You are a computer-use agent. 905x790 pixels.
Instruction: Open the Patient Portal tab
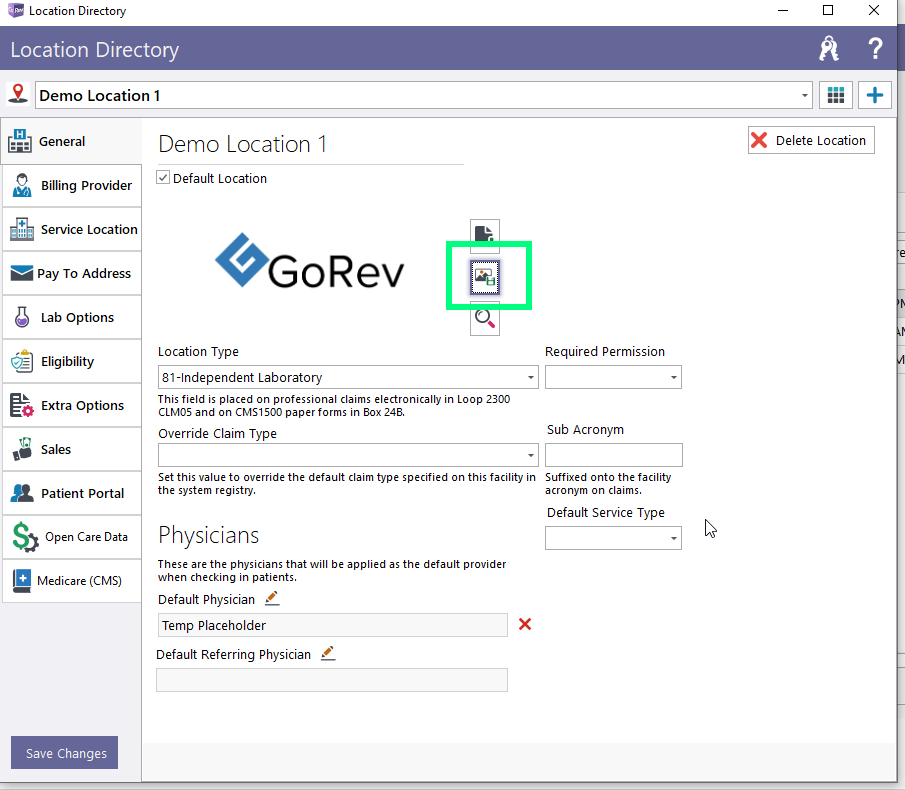click(x=72, y=493)
